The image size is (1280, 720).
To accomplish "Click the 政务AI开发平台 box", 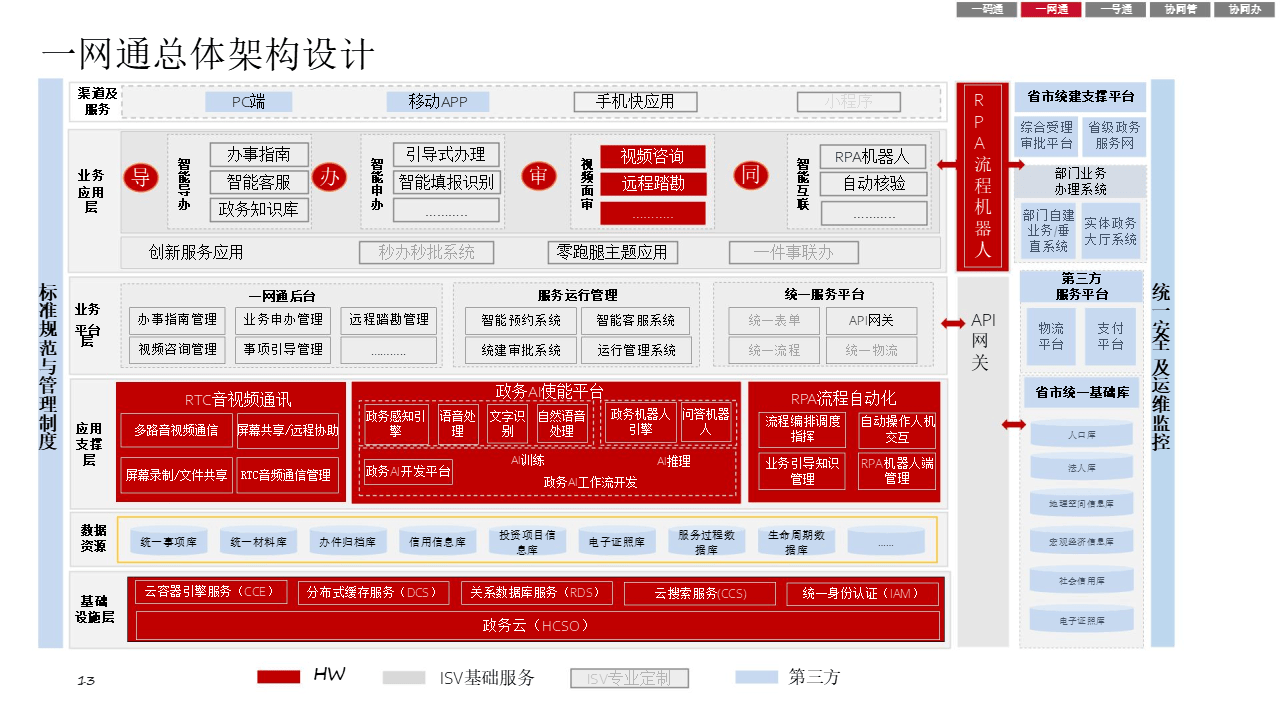I will tap(408, 471).
